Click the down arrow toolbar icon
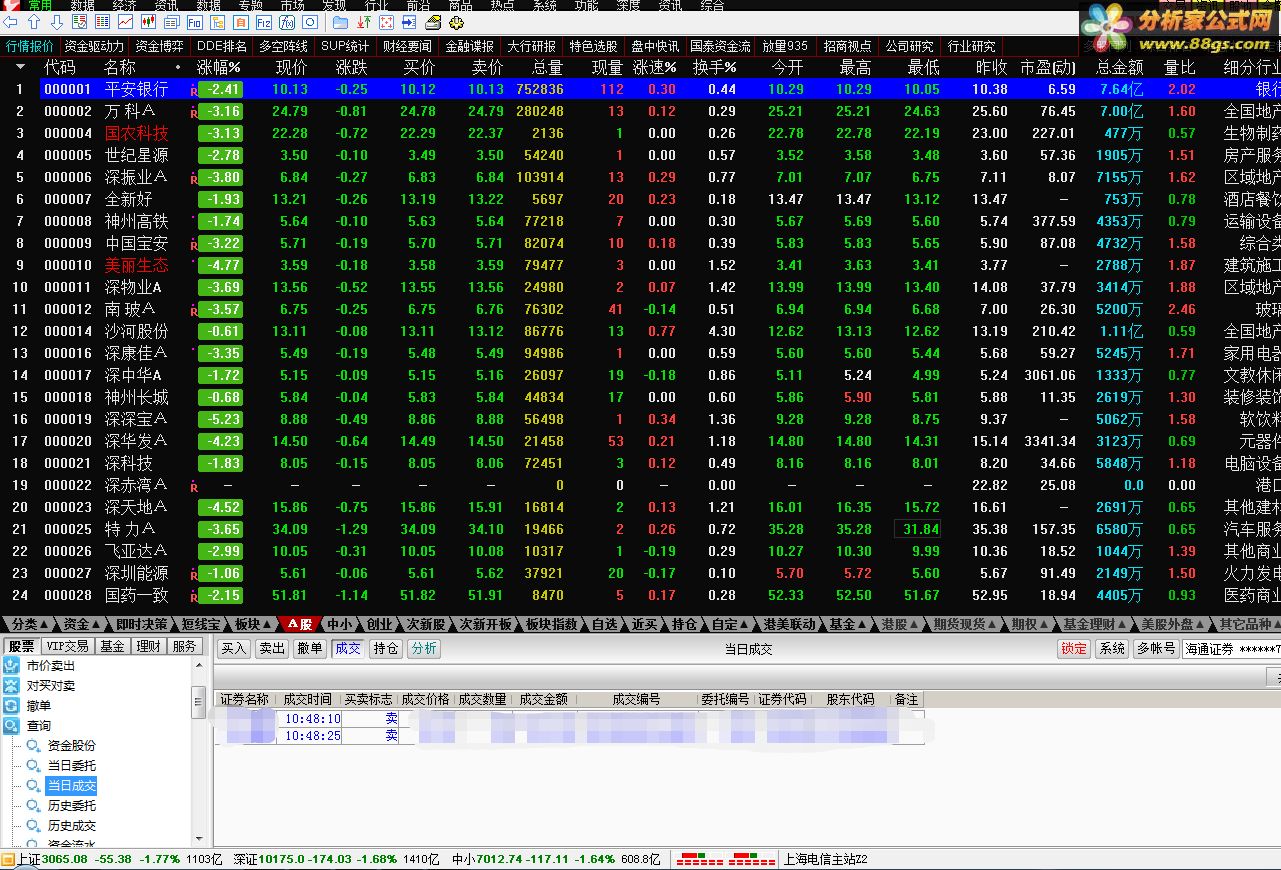The width and height of the screenshot is (1281, 870). 56,22
